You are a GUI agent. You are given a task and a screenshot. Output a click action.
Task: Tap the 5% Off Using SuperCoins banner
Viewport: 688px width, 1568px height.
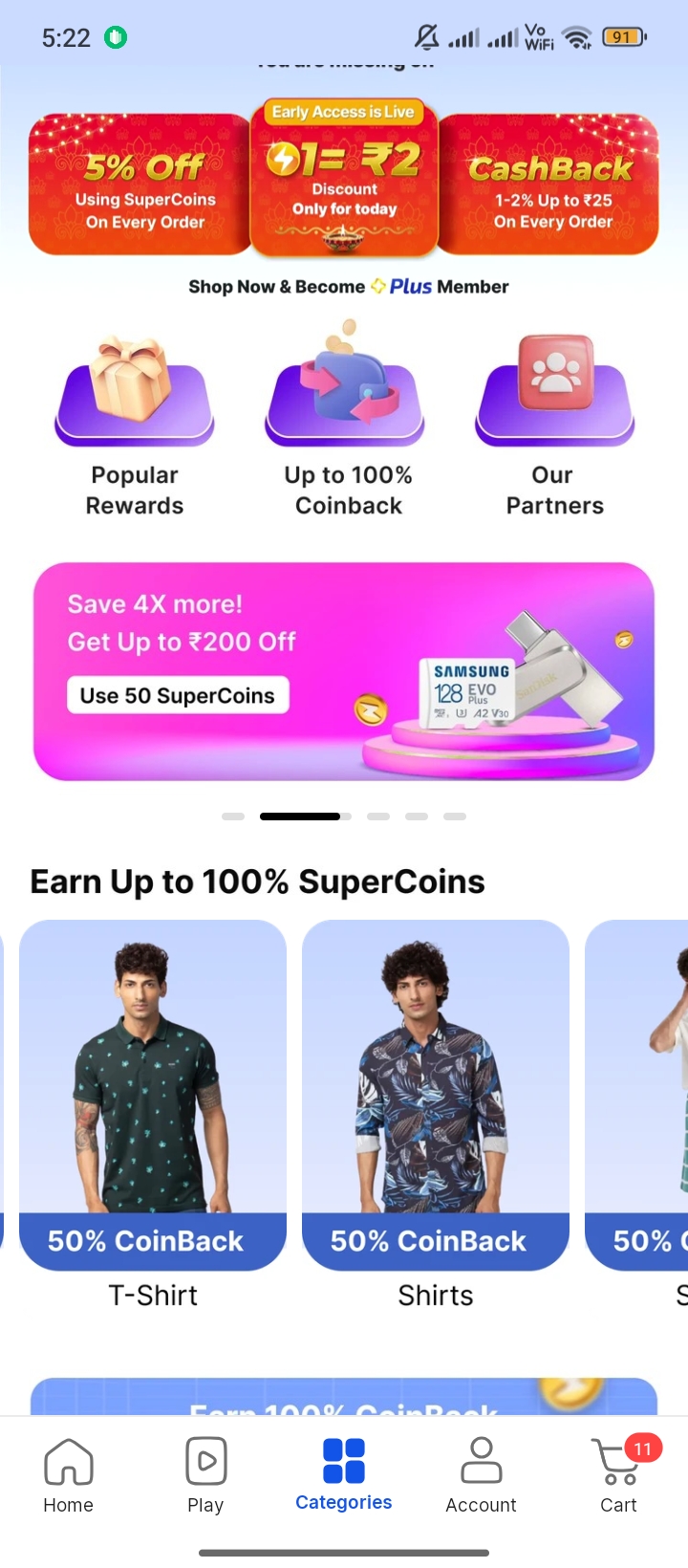[140, 185]
